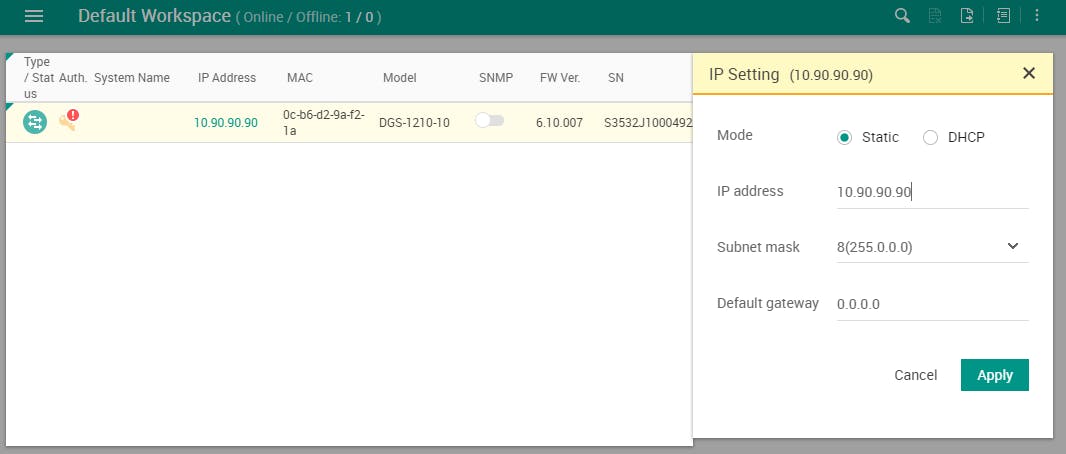This screenshot has width=1066, height=454.
Task: Click the authentication key warning icon
Action: pyautogui.click(x=68, y=120)
